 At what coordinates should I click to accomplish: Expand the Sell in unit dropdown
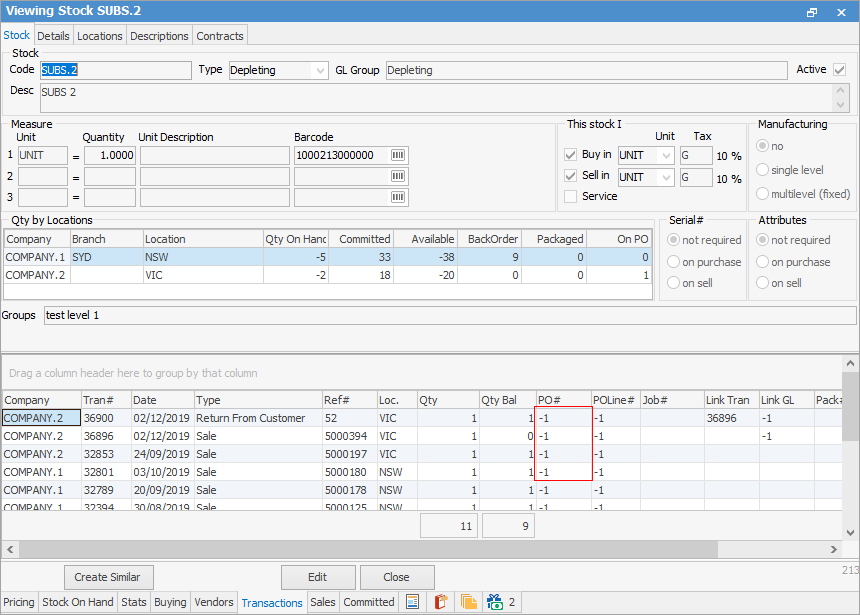(665, 177)
